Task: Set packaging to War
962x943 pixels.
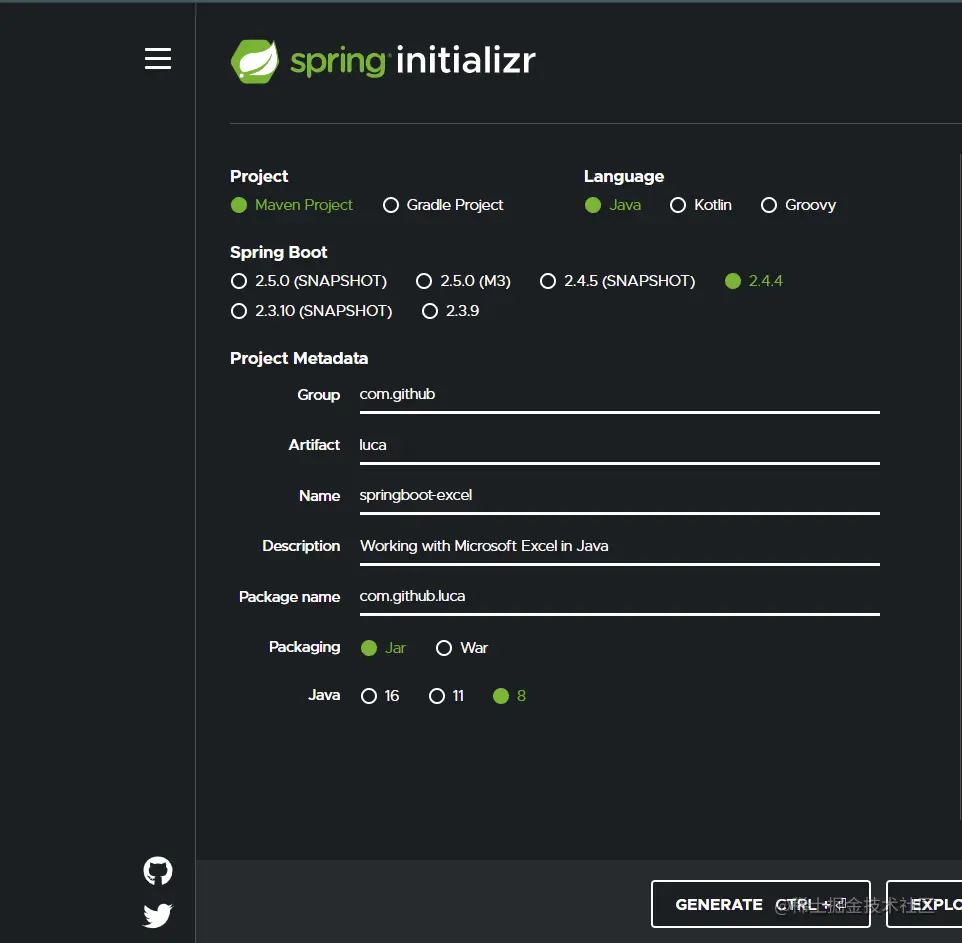Action: (x=462, y=648)
